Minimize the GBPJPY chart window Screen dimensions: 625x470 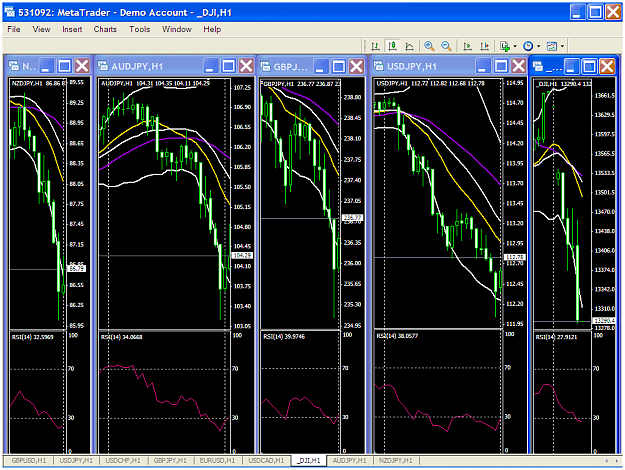pos(320,66)
